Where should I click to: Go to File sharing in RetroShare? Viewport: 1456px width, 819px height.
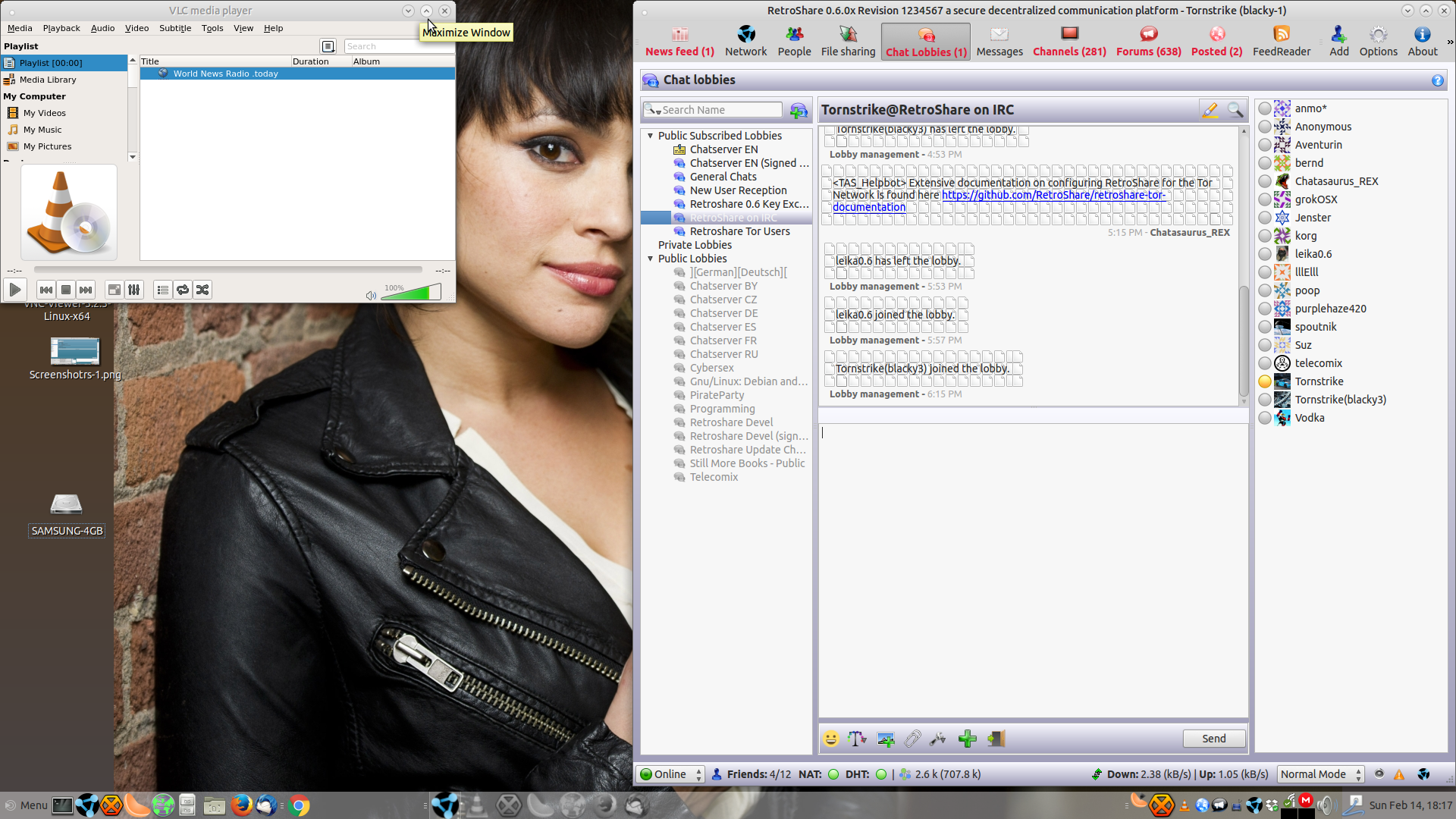pyautogui.click(x=848, y=42)
